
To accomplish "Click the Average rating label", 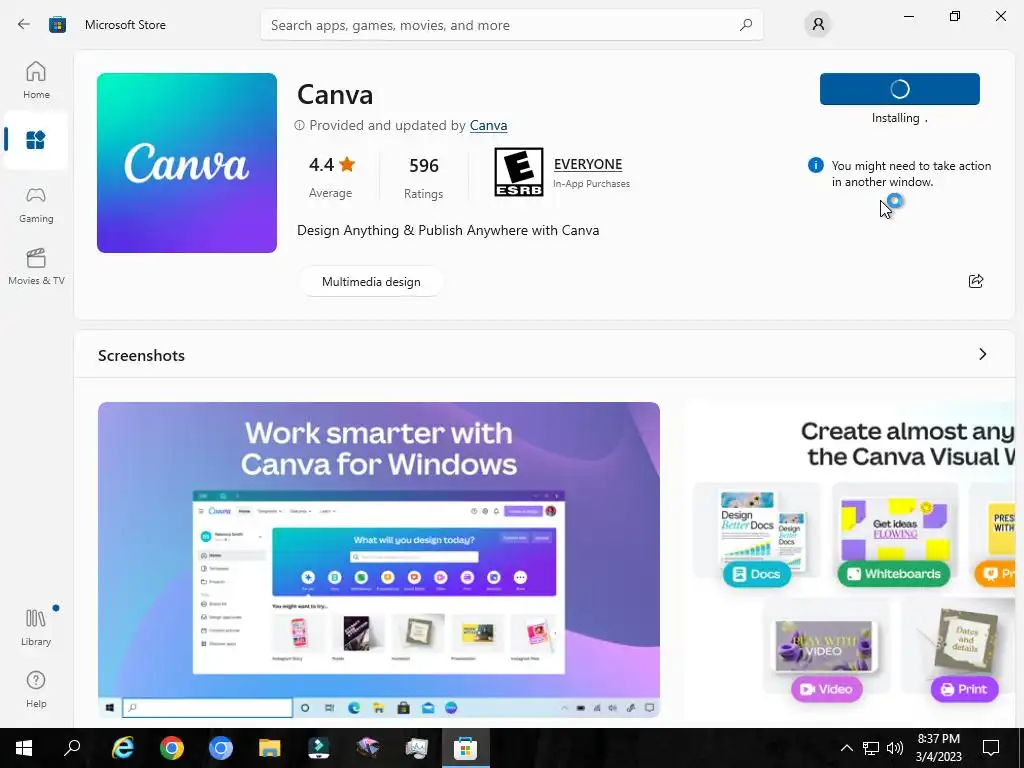I will pos(330,193).
